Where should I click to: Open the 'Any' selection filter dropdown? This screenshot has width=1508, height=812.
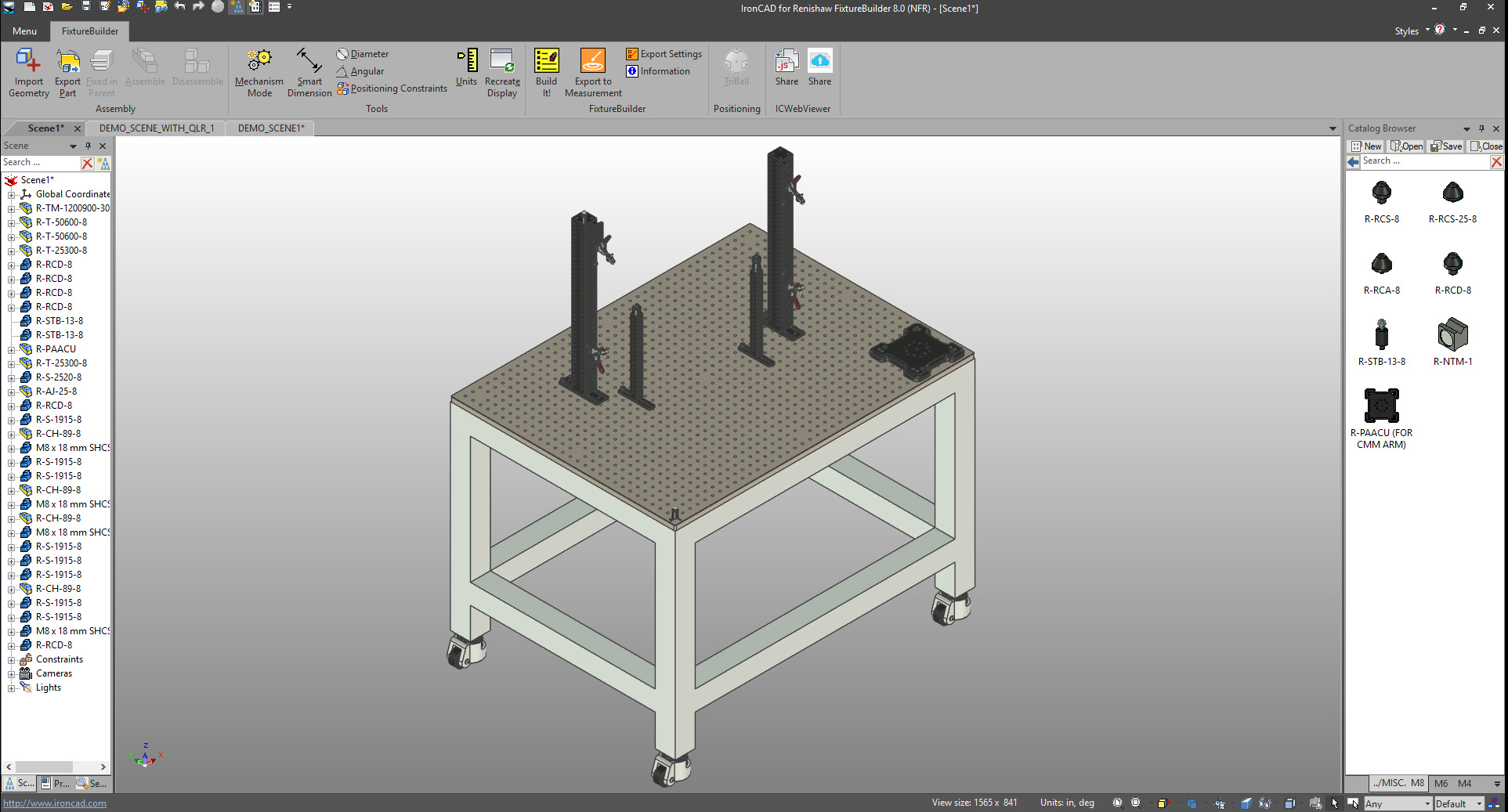[x=1427, y=804]
